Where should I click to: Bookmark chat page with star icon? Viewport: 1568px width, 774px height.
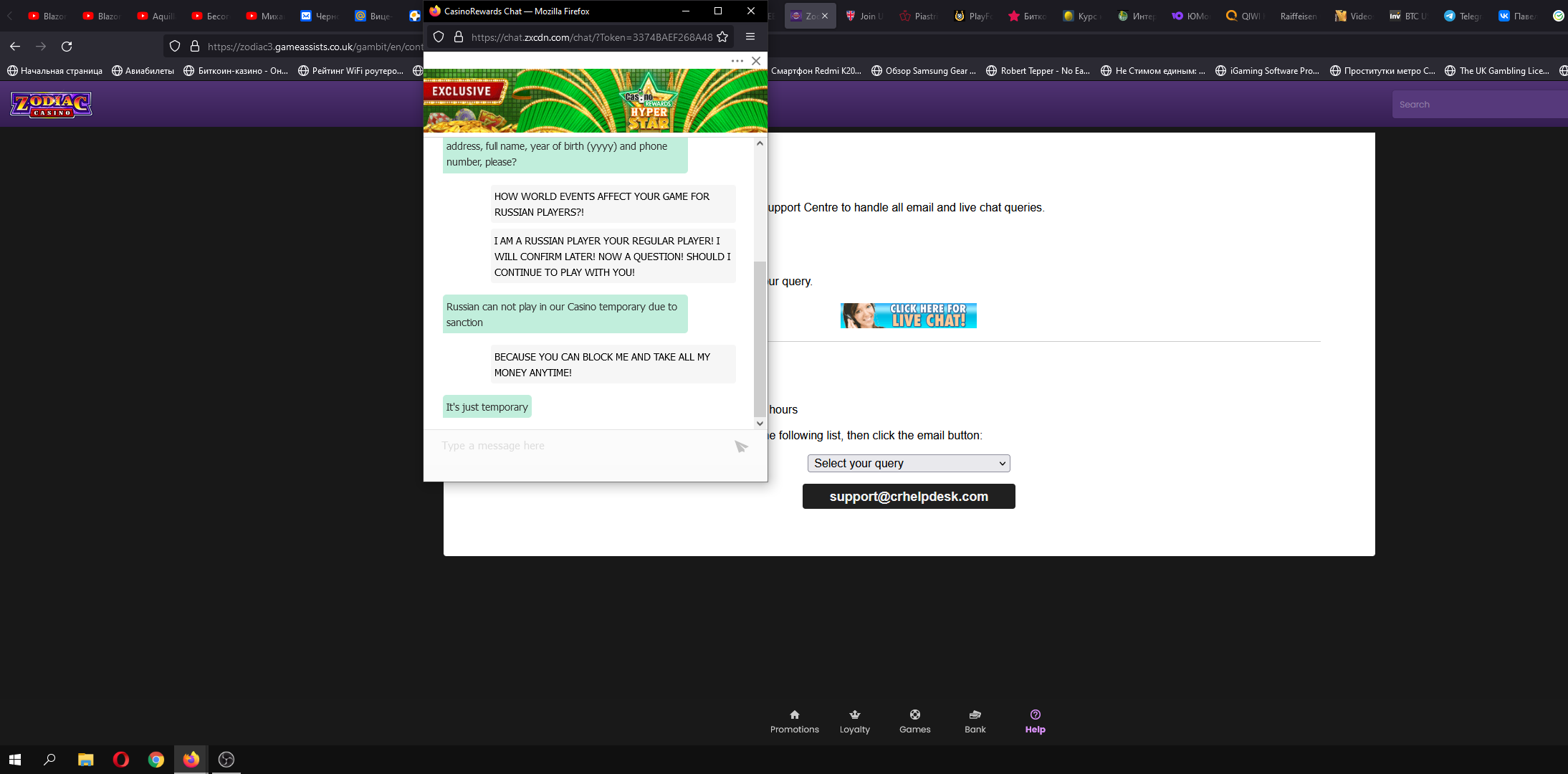tap(722, 37)
